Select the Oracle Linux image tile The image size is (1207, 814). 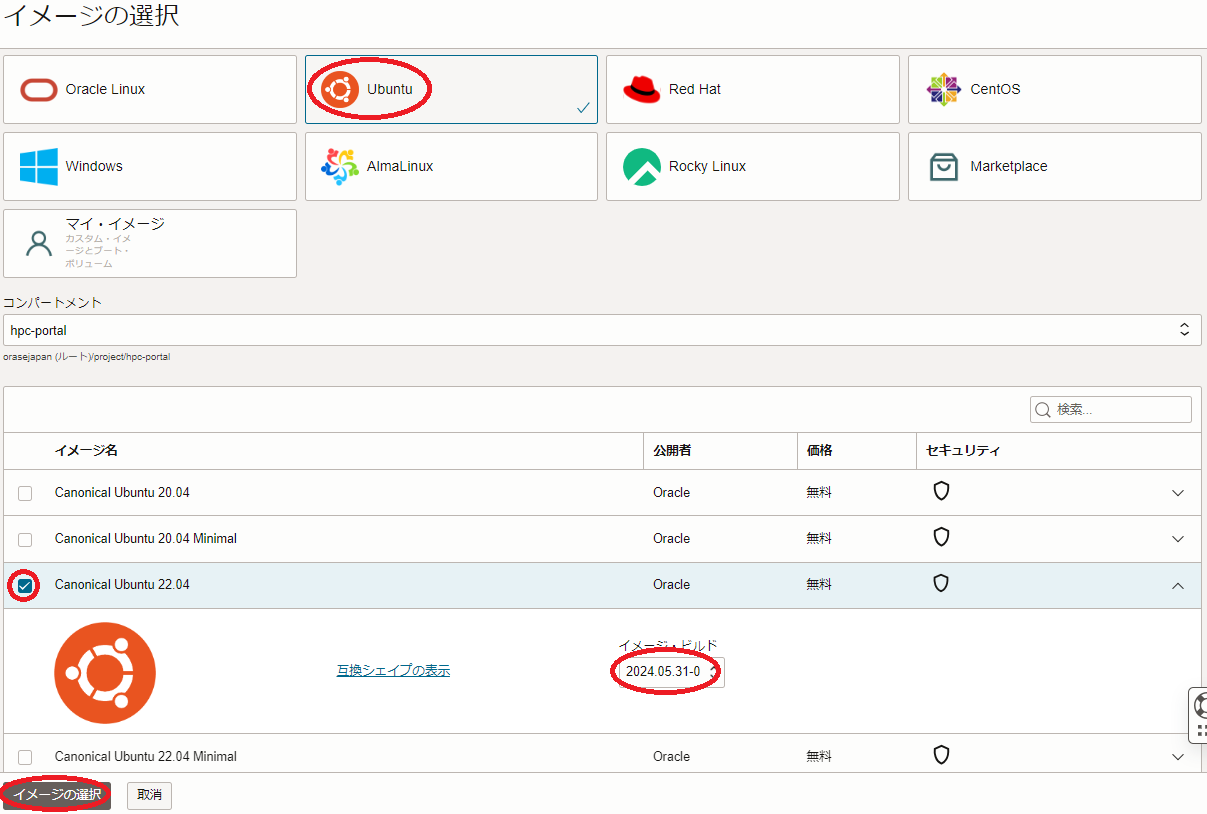150,90
